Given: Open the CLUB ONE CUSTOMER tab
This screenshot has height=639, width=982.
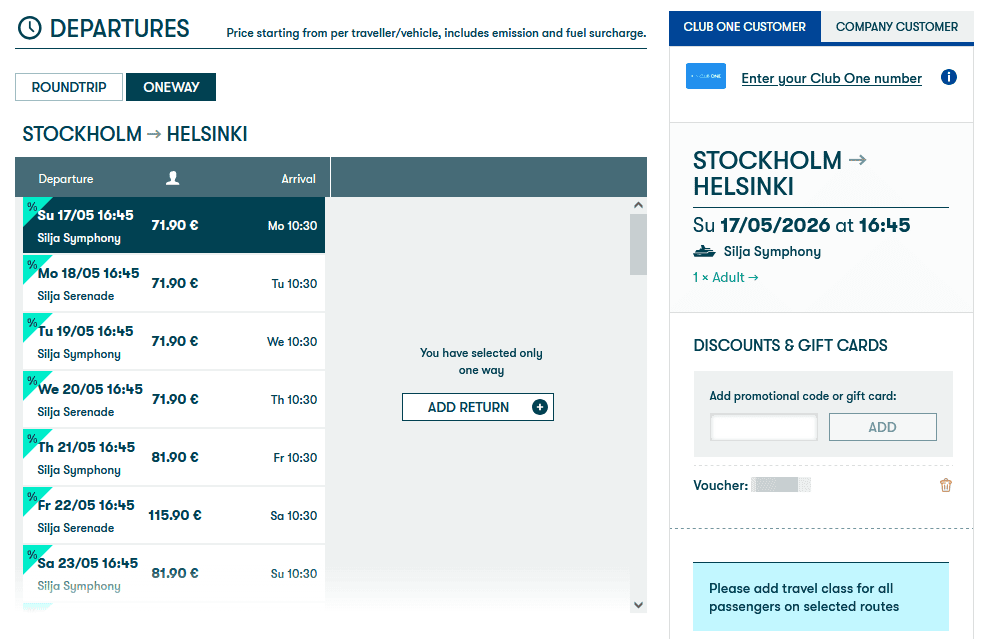Looking at the screenshot, I should pyautogui.click(x=744, y=26).
